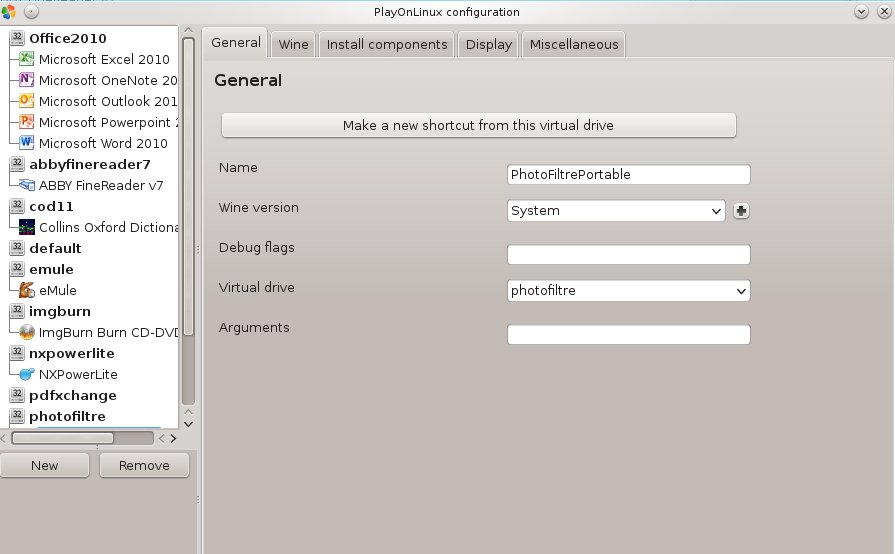The image size is (895, 554).
Task: Select ImgBurn Burn CD-DVD shortcut
Action: [108, 333]
